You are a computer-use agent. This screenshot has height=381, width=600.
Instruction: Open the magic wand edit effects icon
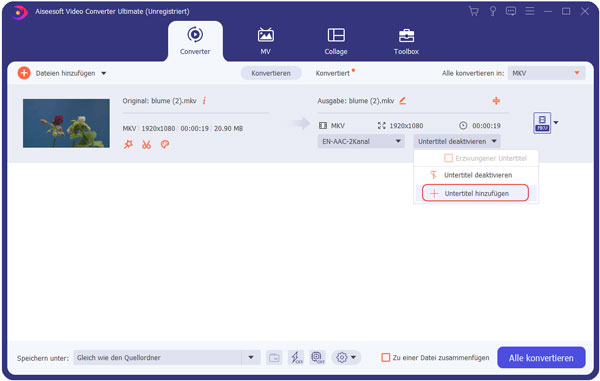click(x=128, y=145)
